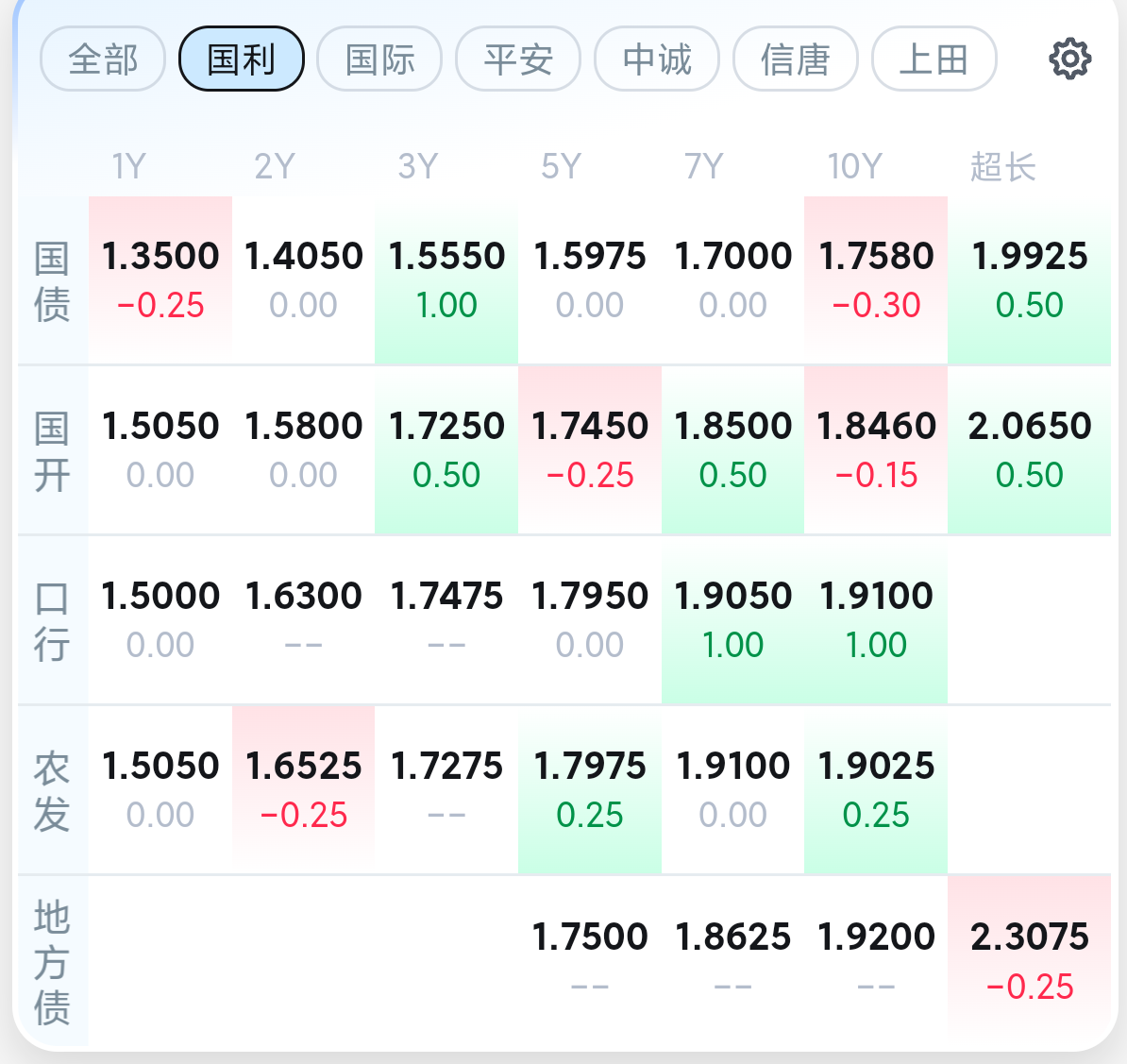Choose the 信唐 tab

point(796,59)
